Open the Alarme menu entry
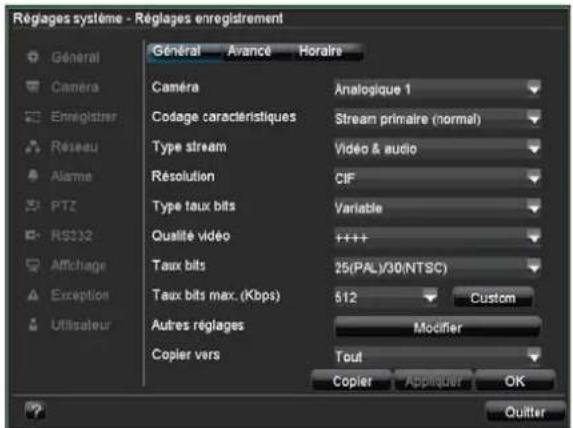573x428 pixels. click(72, 176)
